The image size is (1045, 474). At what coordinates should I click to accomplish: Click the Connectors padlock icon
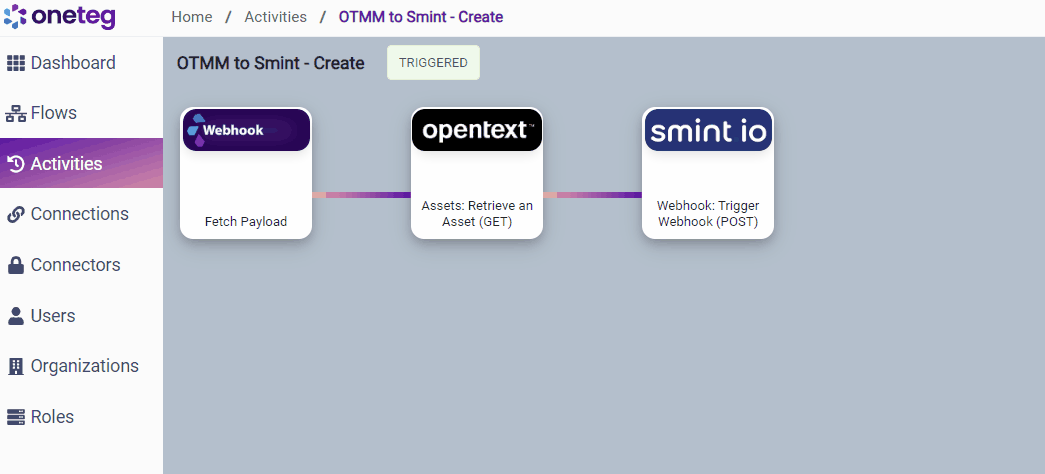click(16, 265)
